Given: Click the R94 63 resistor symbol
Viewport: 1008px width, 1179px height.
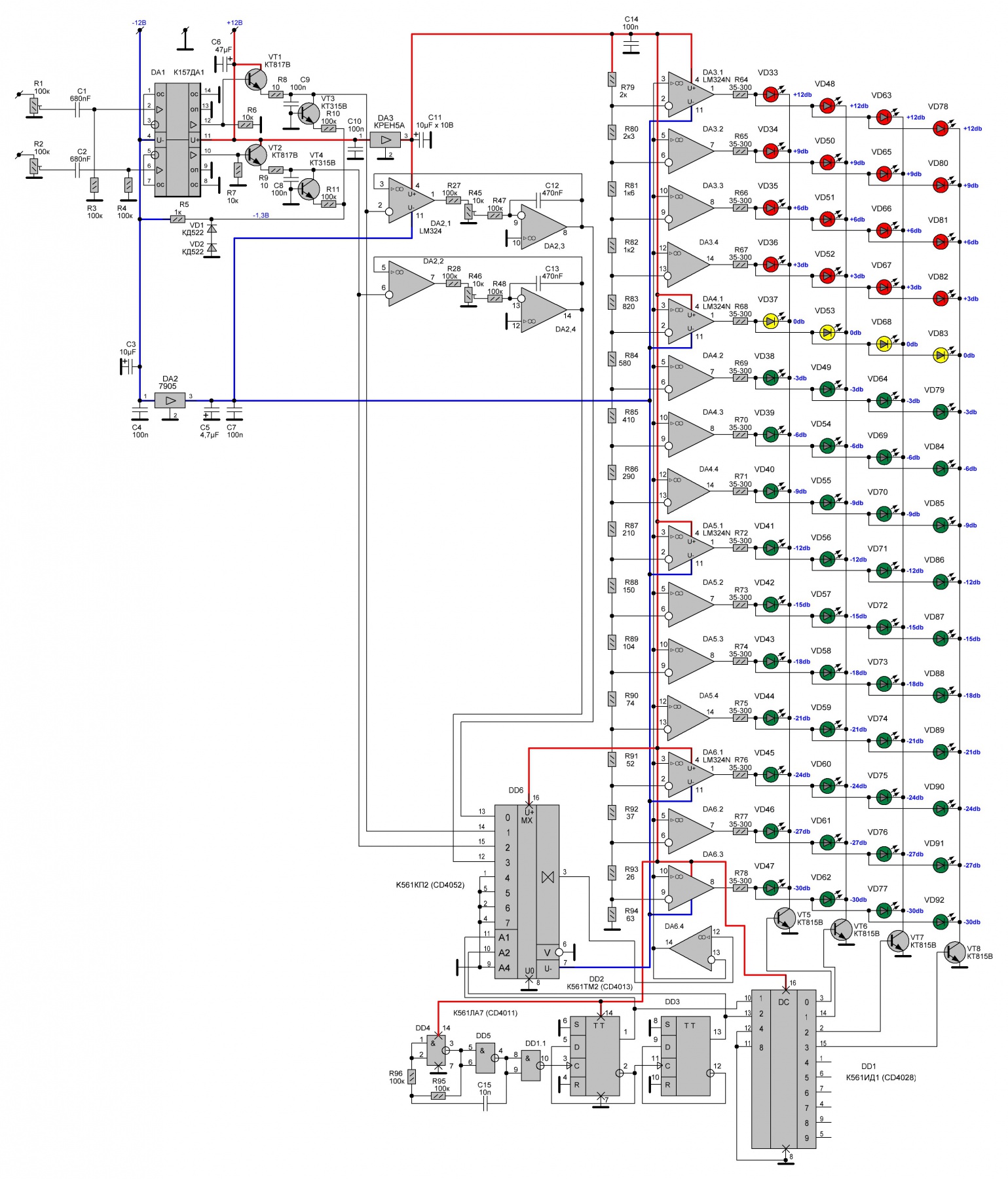Looking at the screenshot, I should point(612,914).
